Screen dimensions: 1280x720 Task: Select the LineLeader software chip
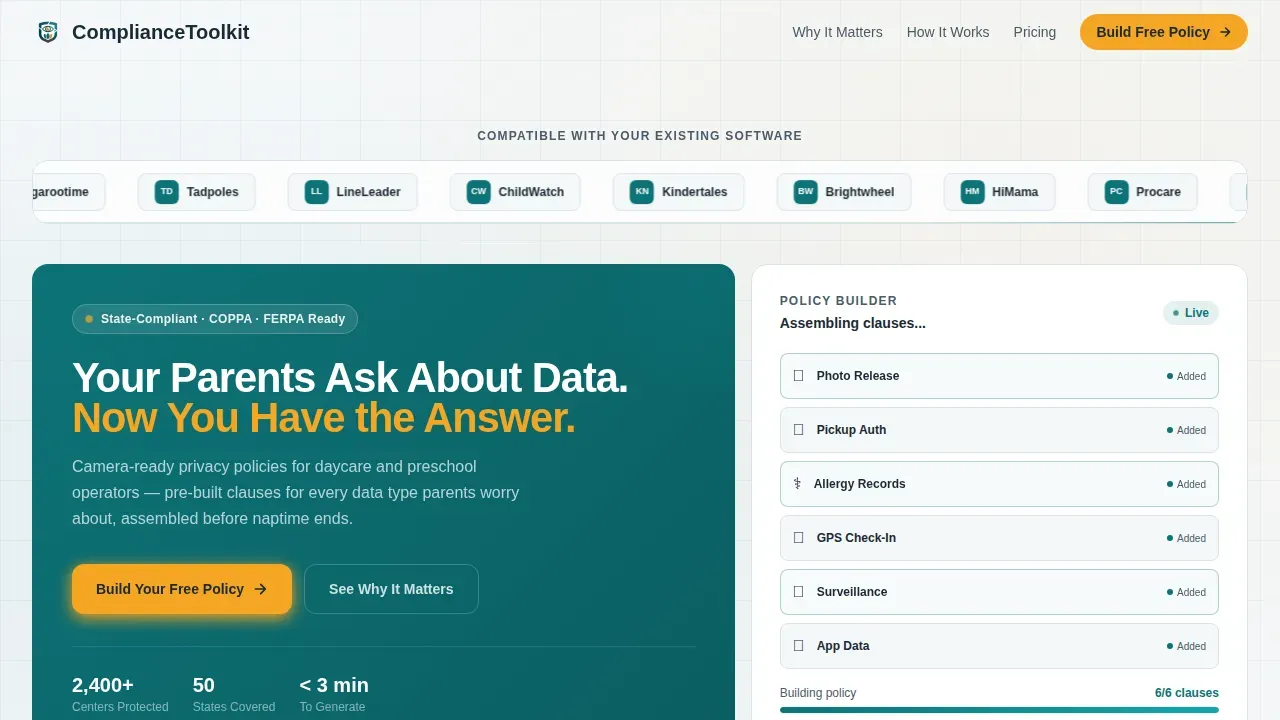click(x=353, y=192)
